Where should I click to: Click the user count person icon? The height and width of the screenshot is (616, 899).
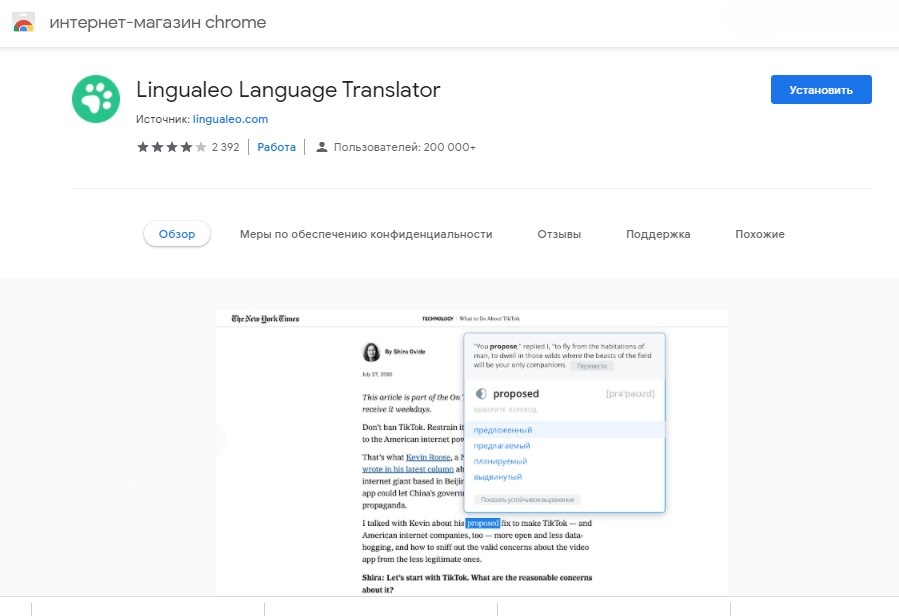coord(322,147)
